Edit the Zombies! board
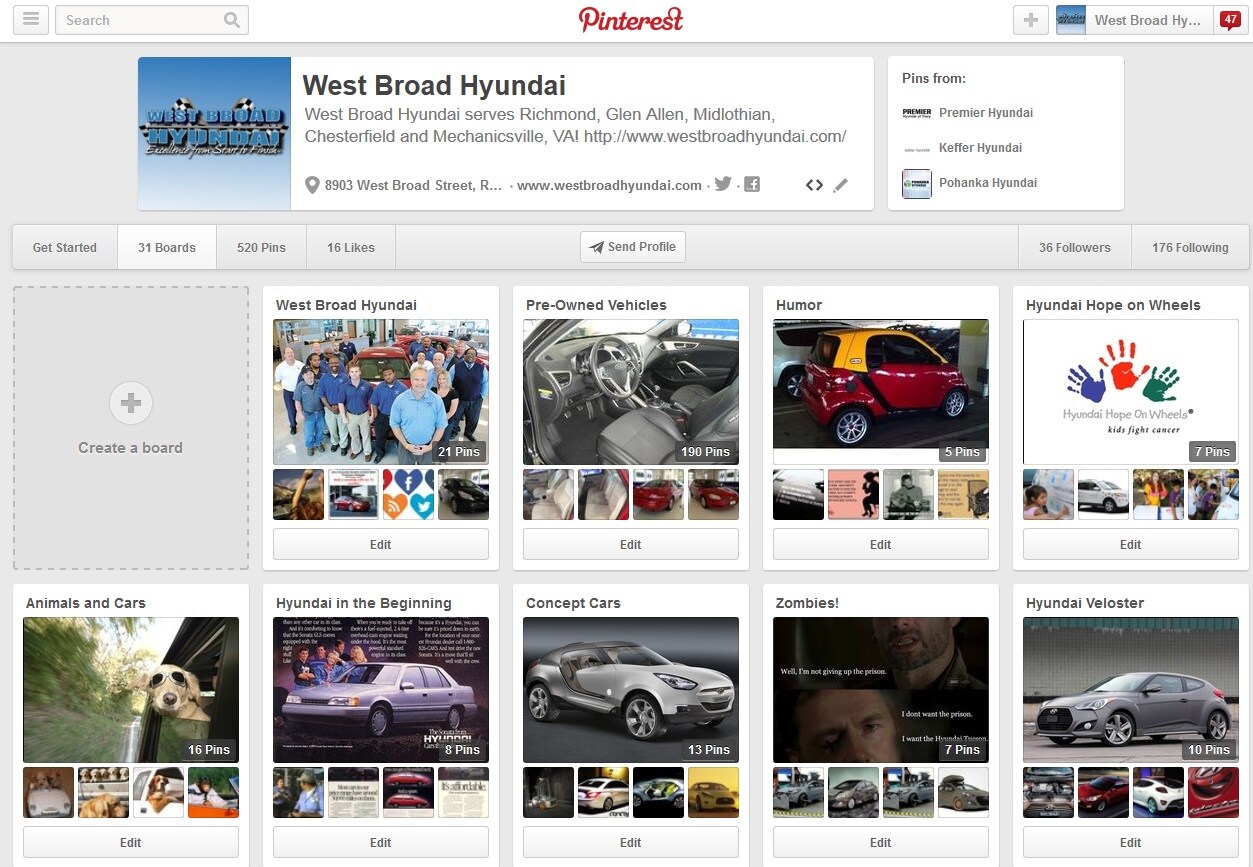1253x867 pixels. pyautogui.click(x=881, y=843)
